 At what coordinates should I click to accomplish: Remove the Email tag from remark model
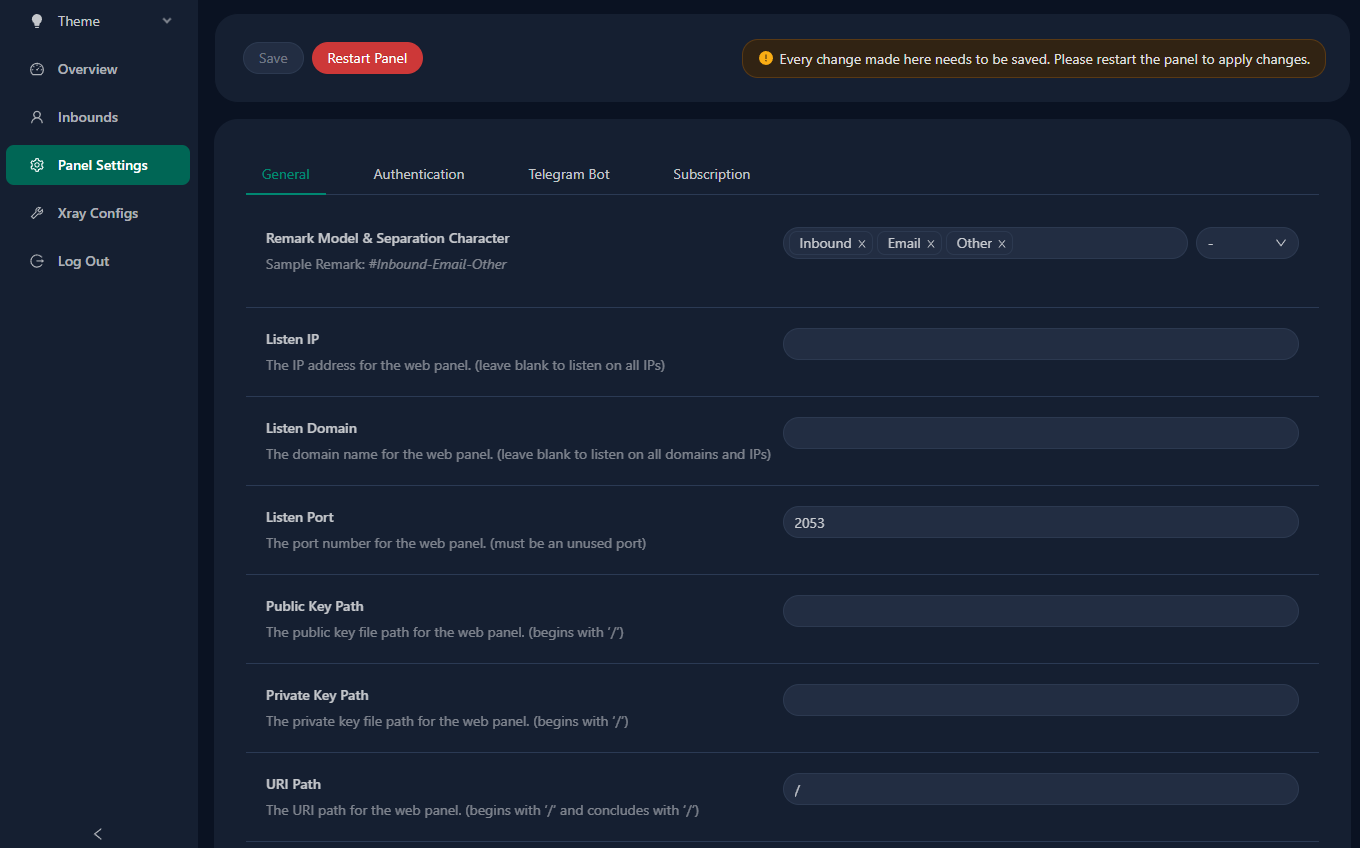[931, 244]
